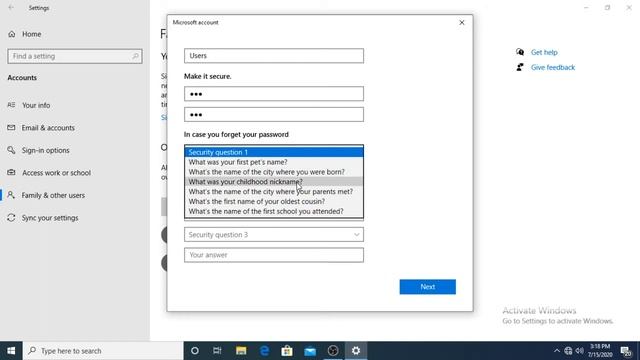Select Family & other users page

(46, 195)
